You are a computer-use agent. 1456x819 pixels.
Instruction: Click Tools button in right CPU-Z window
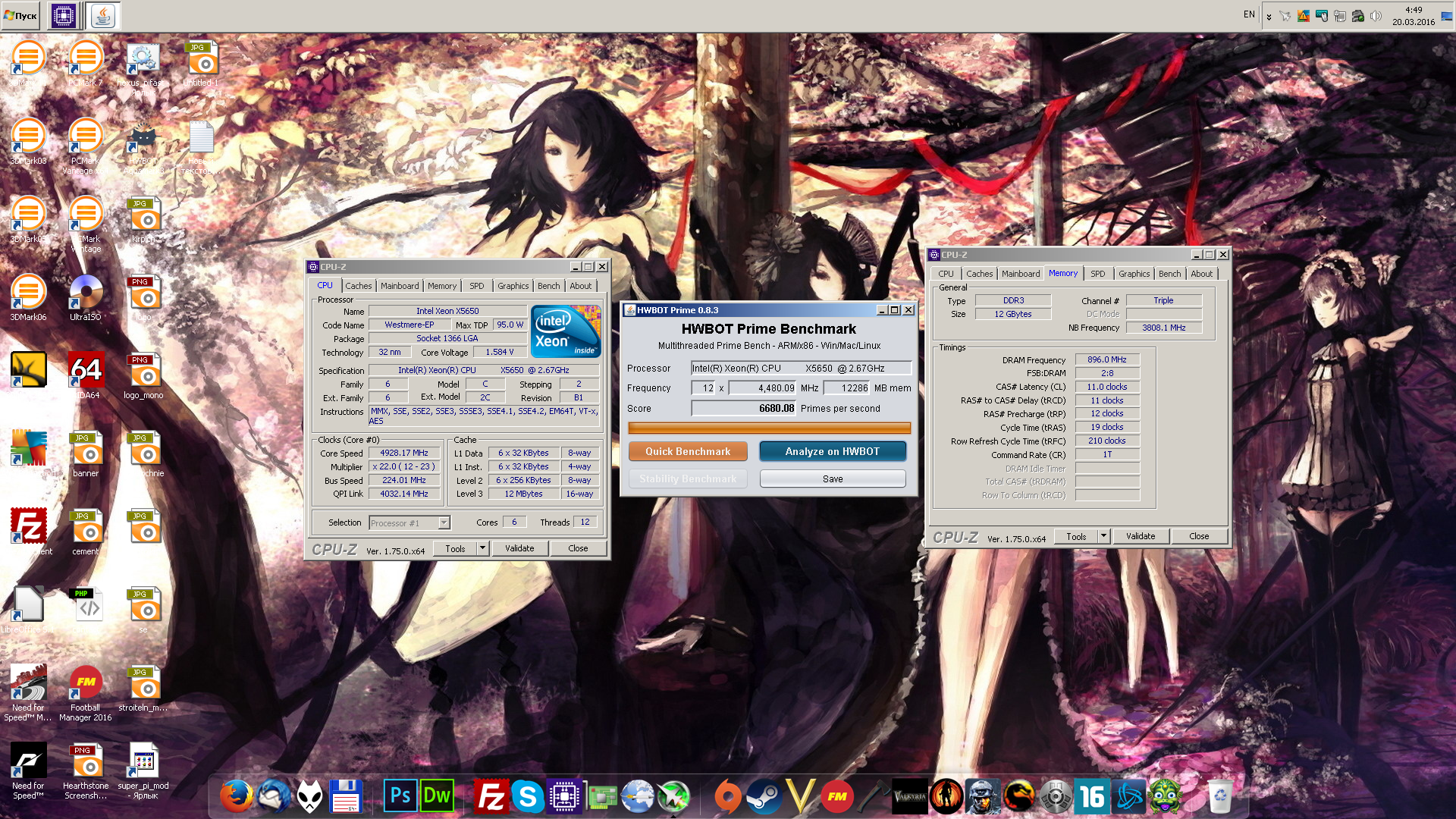1076,536
